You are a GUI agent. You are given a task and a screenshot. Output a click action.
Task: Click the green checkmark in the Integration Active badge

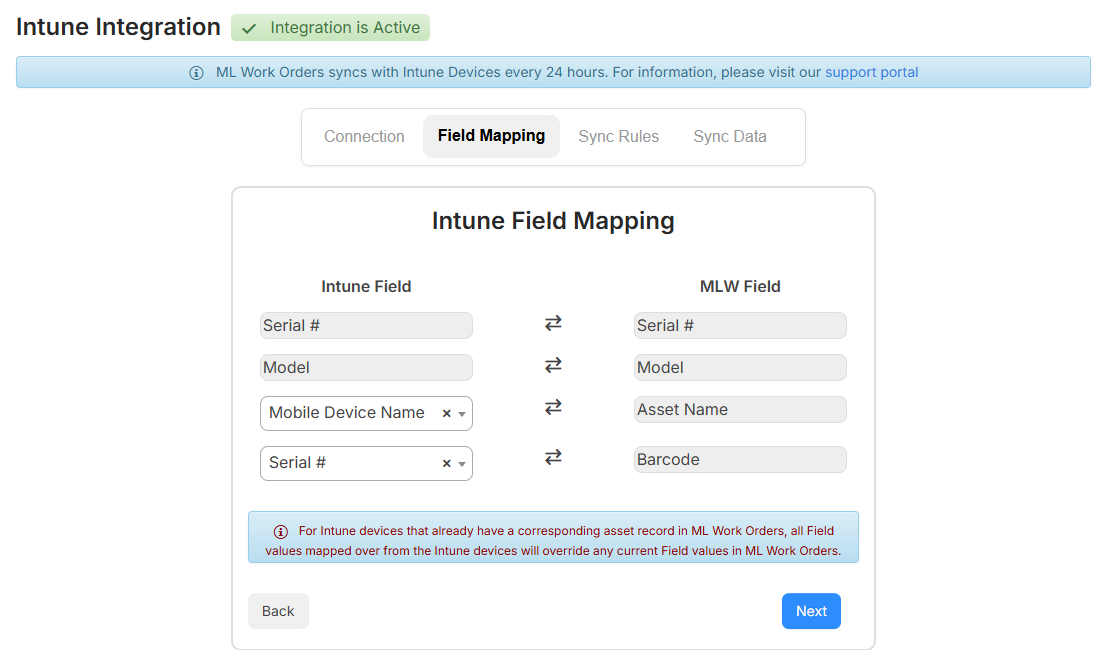coord(248,28)
